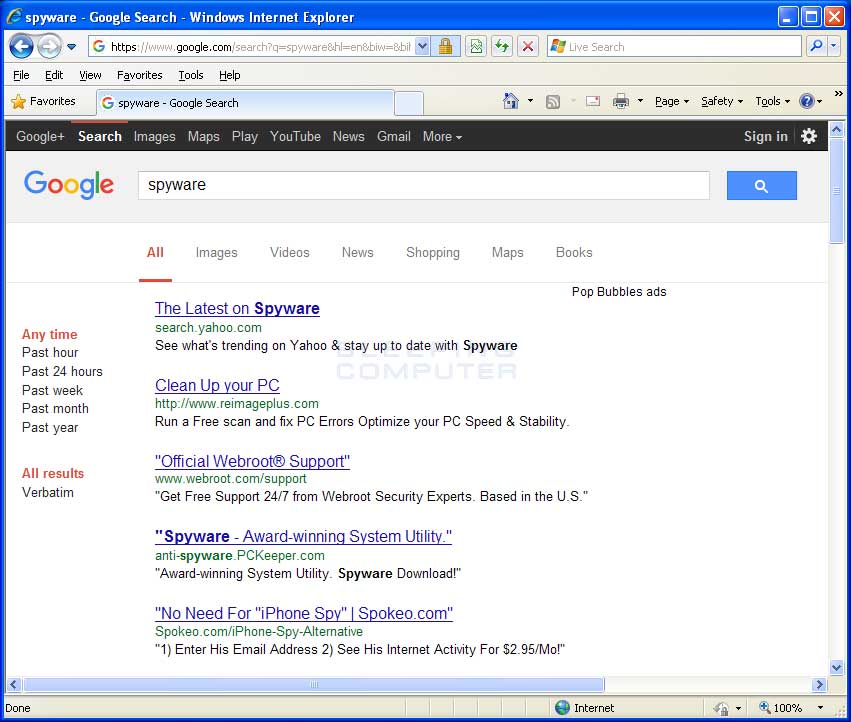This screenshot has width=851, height=722.
Task: Expand the Home button dropdown arrow
Action: [530, 101]
